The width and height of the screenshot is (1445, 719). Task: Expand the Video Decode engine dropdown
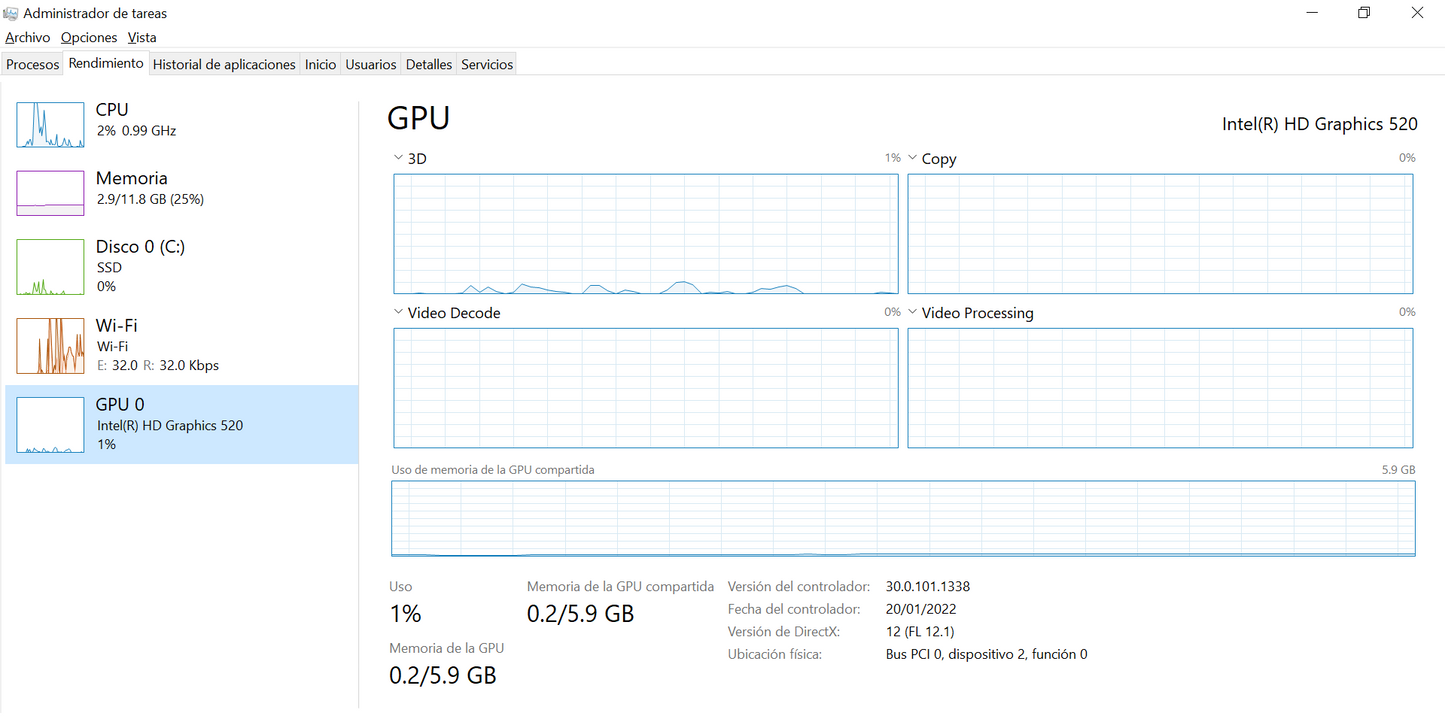coord(400,312)
